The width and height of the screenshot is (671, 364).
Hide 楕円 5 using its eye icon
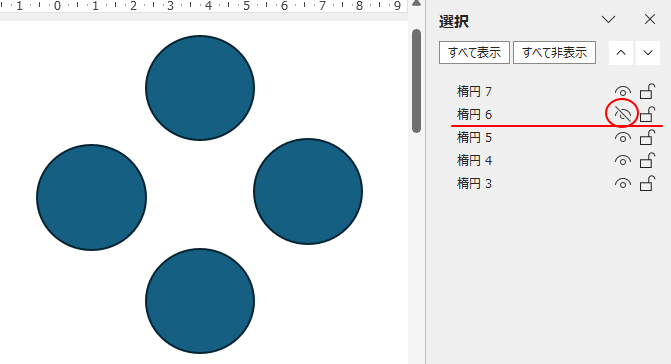[623, 138]
